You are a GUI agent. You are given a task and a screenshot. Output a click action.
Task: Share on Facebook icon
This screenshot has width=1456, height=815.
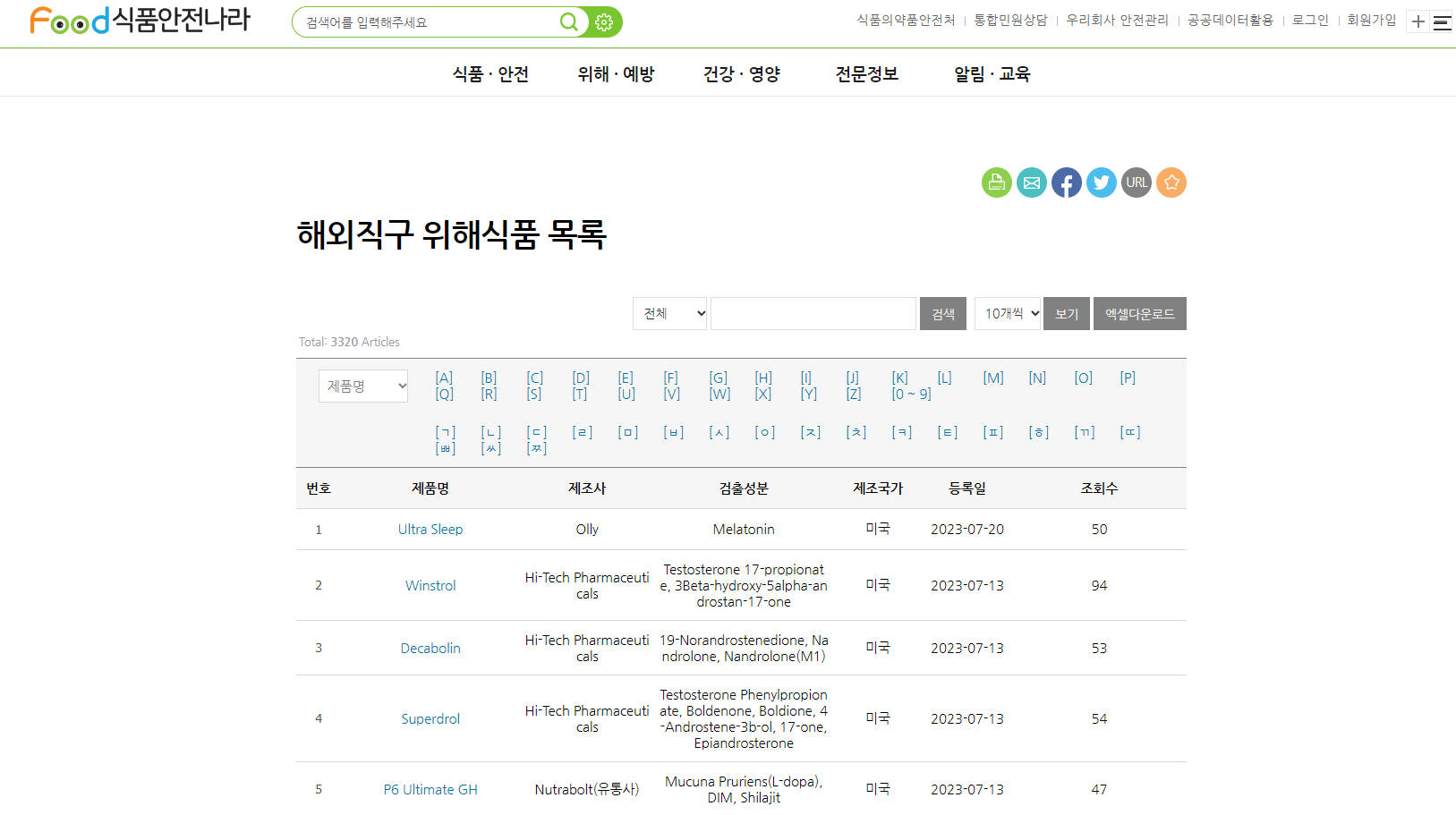click(1067, 183)
